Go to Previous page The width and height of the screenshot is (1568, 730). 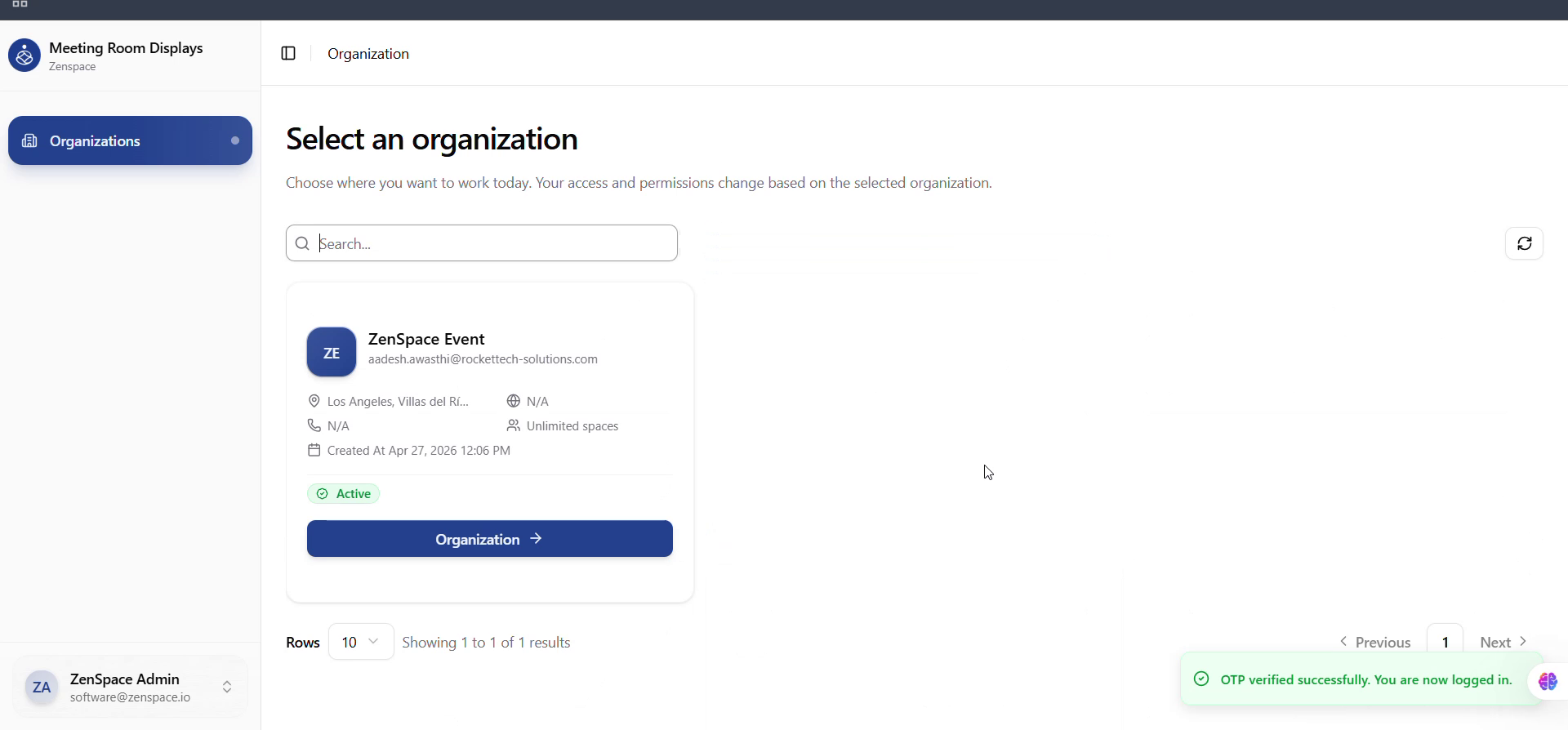(x=1375, y=643)
